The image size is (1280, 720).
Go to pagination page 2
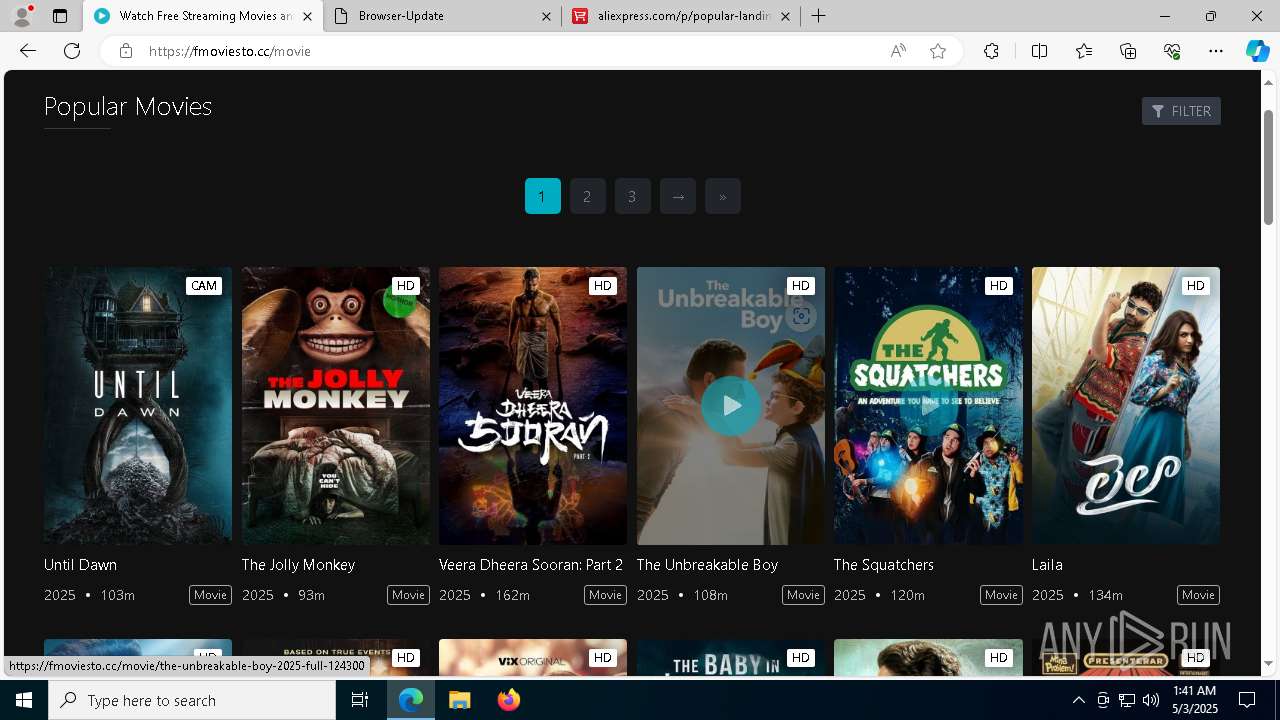click(x=587, y=196)
